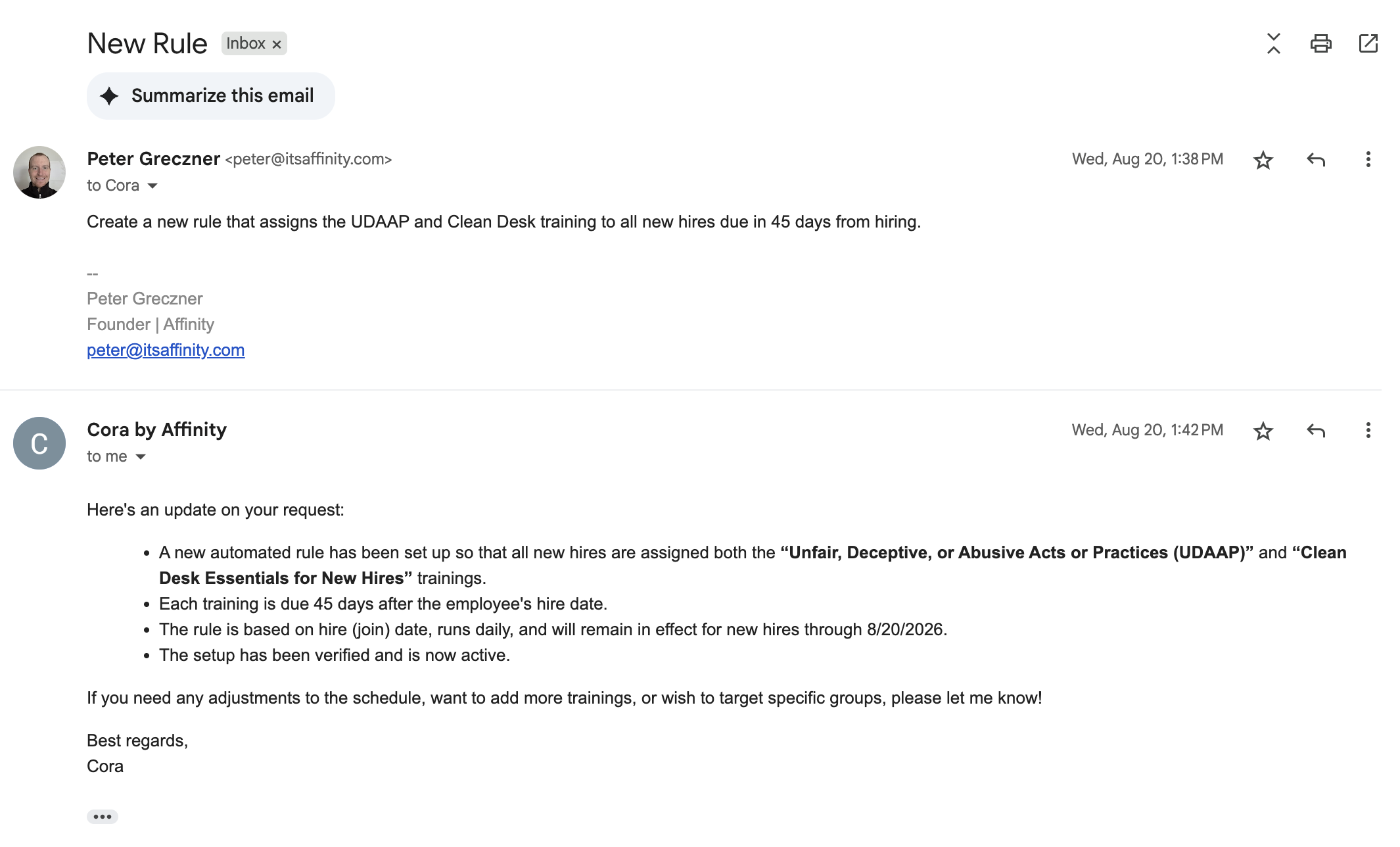Open email in a new window
Viewport: 1400px width, 847px height.
(1368, 43)
